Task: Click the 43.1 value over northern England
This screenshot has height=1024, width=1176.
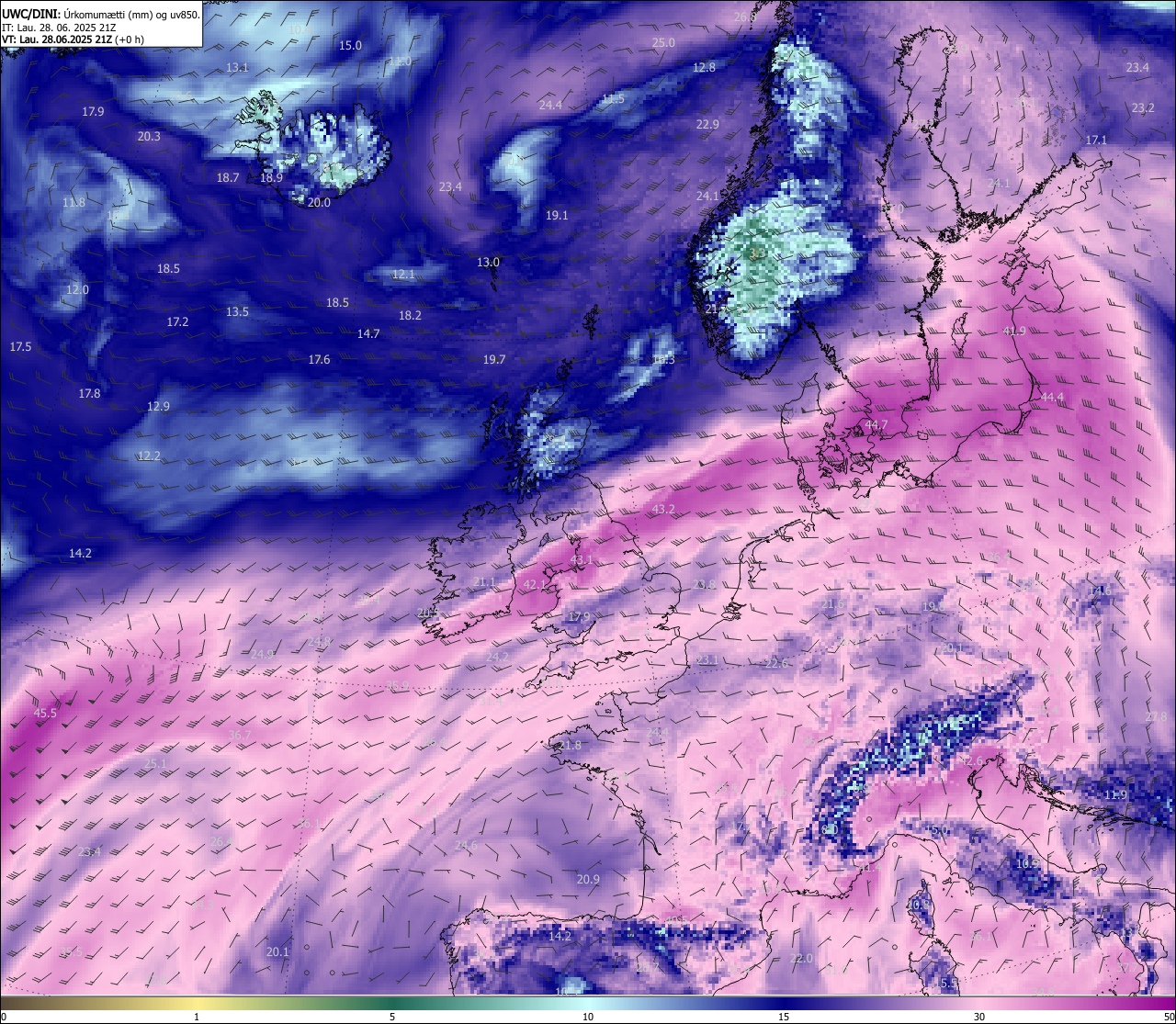Action: click(582, 559)
